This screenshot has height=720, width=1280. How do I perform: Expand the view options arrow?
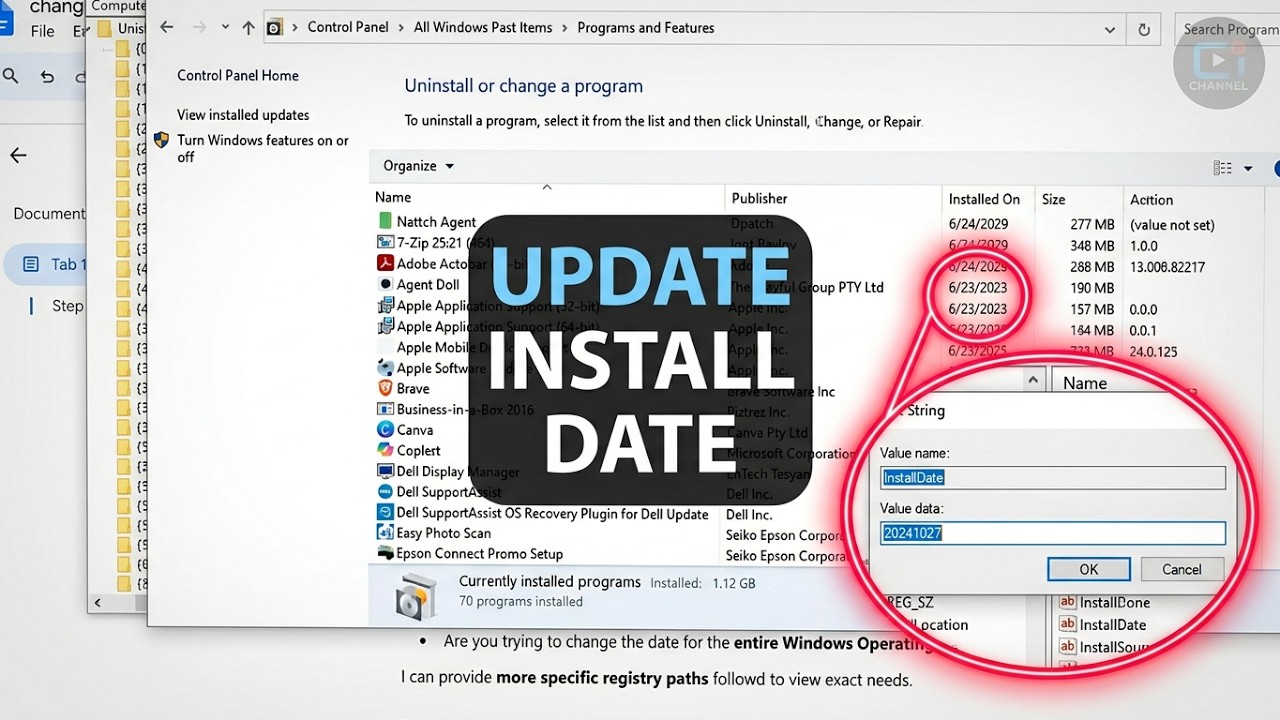tap(1248, 168)
